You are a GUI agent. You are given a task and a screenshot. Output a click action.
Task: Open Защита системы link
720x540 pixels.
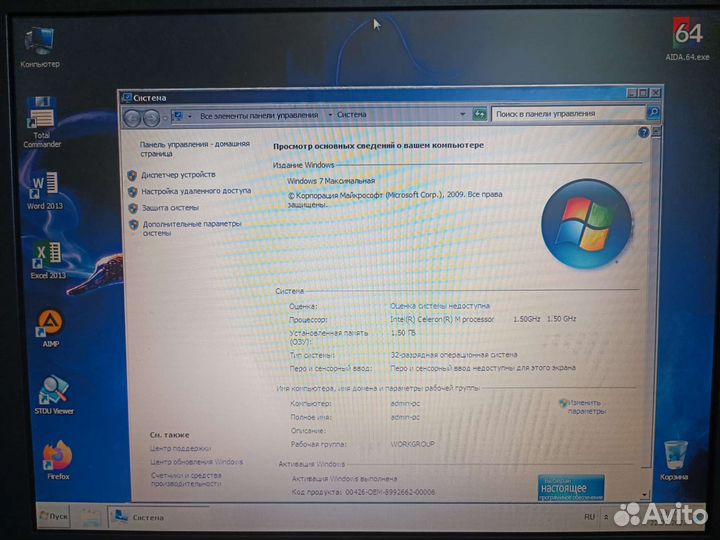(x=170, y=208)
